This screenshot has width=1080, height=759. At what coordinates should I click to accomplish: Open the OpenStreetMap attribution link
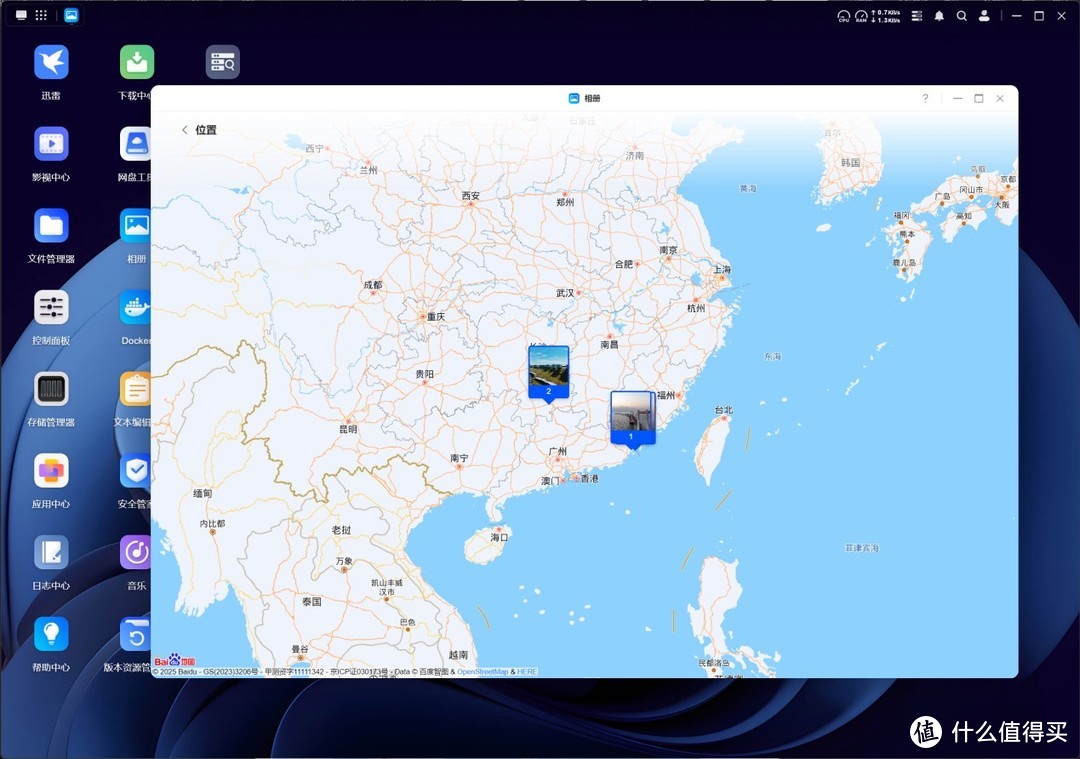482,672
